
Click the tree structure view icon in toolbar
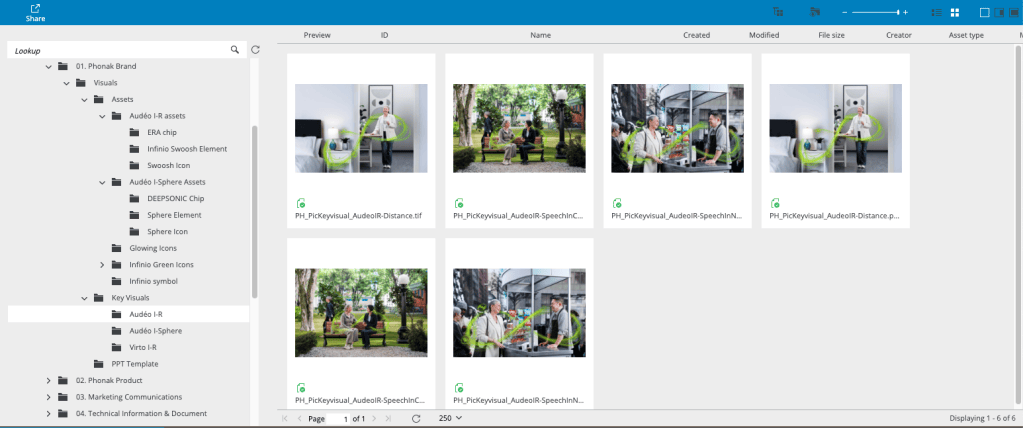pos(778,12)
